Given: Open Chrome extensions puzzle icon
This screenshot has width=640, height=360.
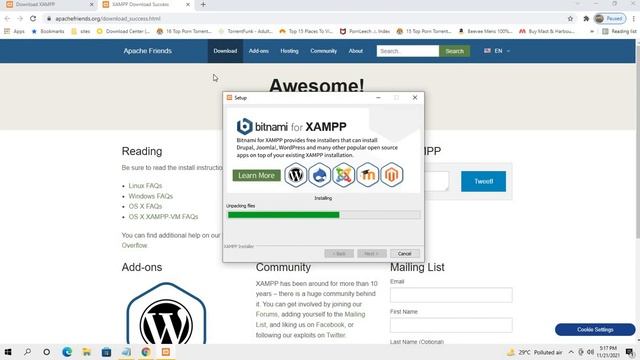Looking at the screenshot, I should pyautogui.click(x=586, y=18).
